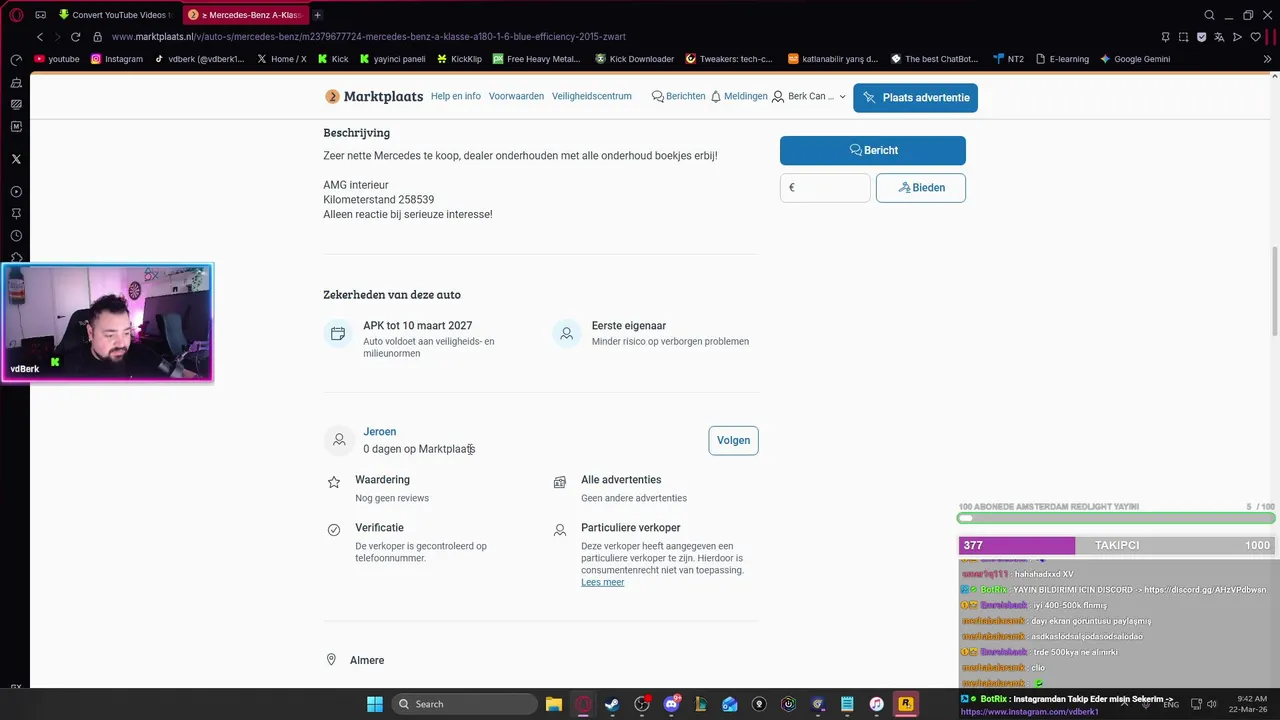The height and width of the screenshot is (720, 1280).
Task: Select Kilometerstand 258539 text
Action: (x=378, y=200)
